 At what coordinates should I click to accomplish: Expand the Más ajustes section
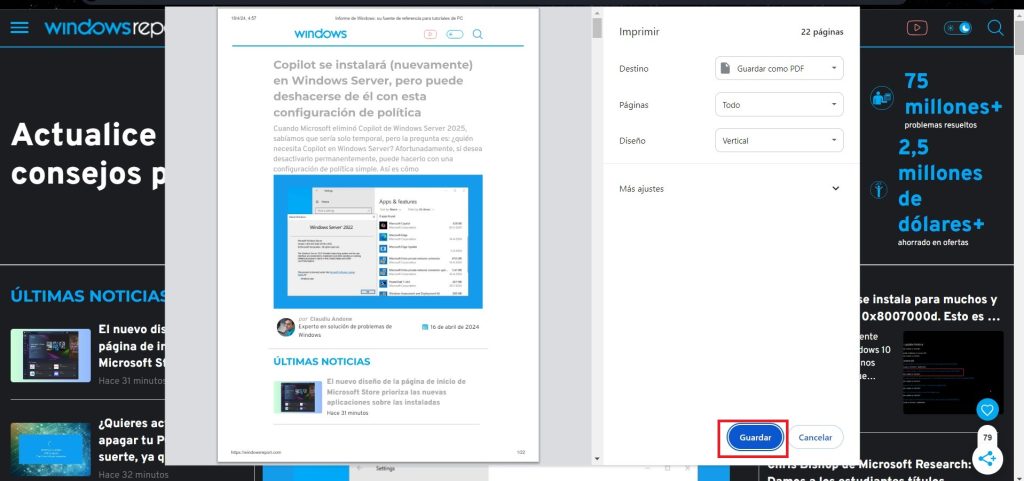click(730, 189)
